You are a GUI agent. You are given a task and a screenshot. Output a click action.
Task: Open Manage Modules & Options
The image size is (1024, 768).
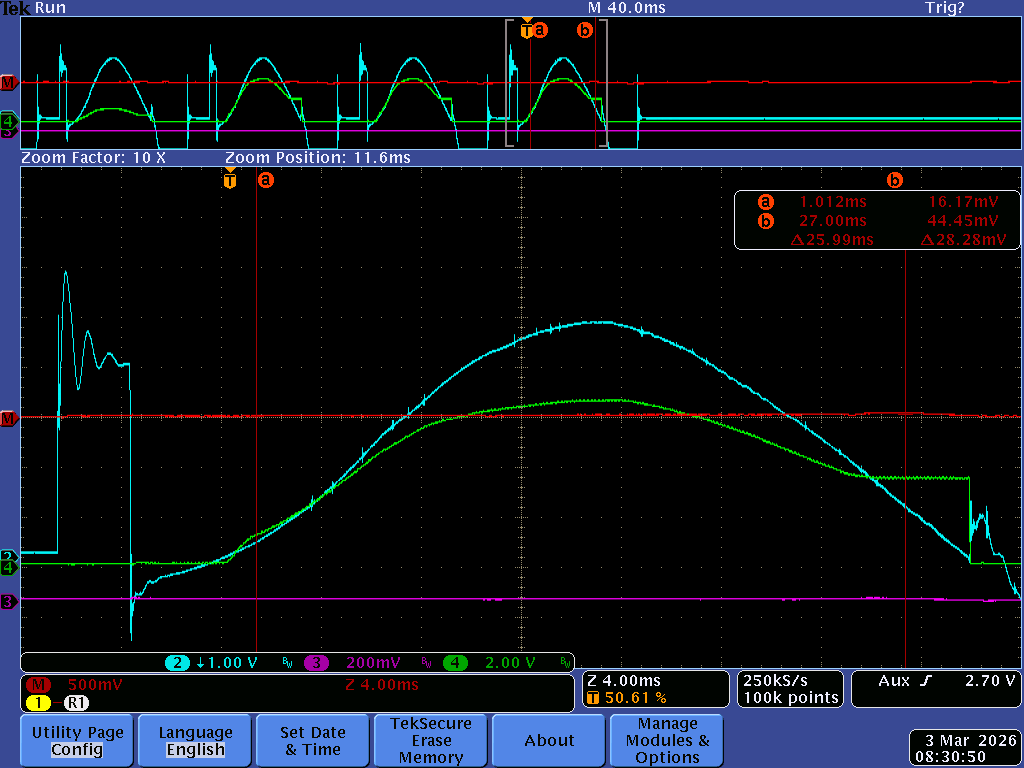tap(667, 740)
